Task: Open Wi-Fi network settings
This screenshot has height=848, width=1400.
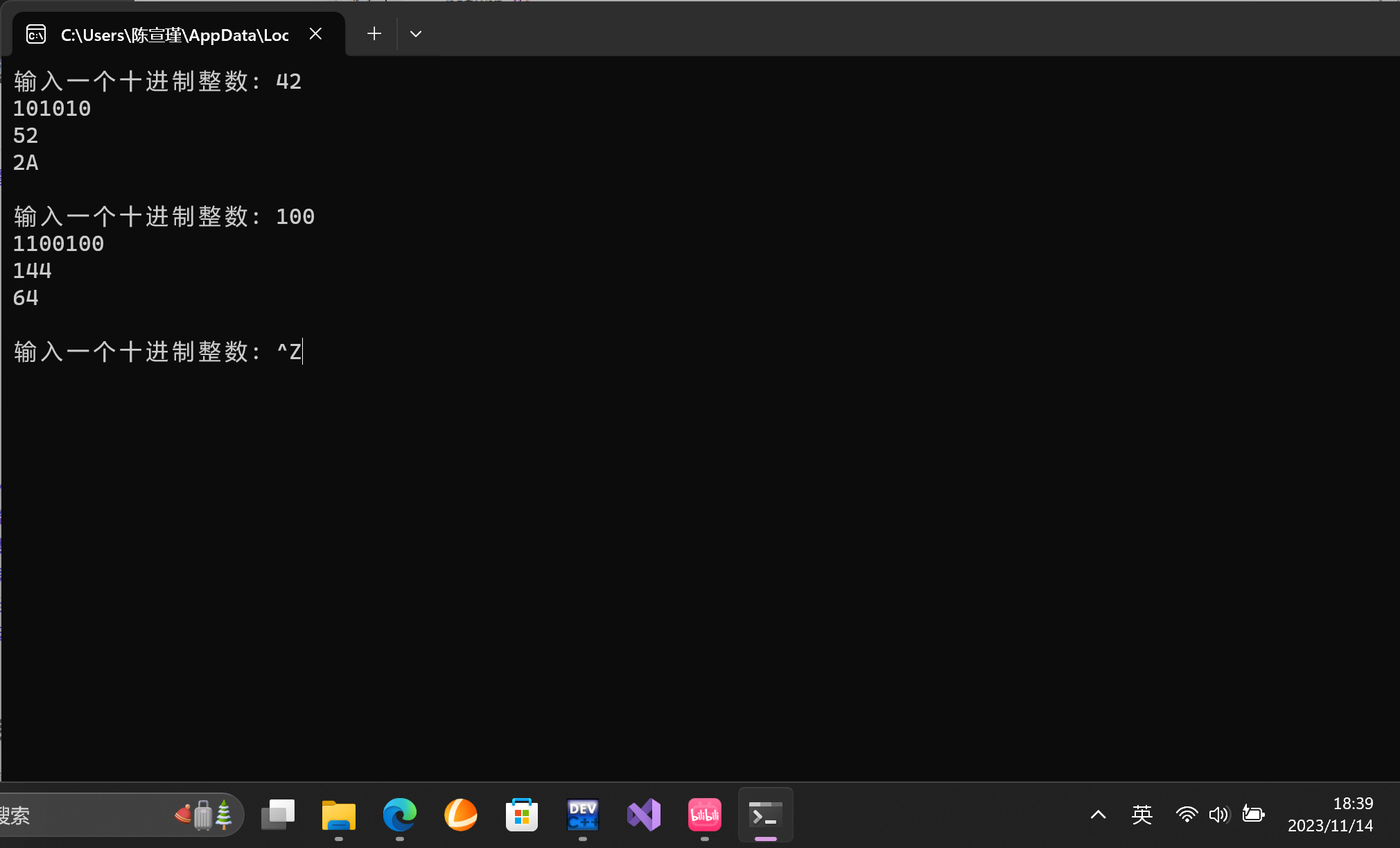Action: (x=1187, y=815)
